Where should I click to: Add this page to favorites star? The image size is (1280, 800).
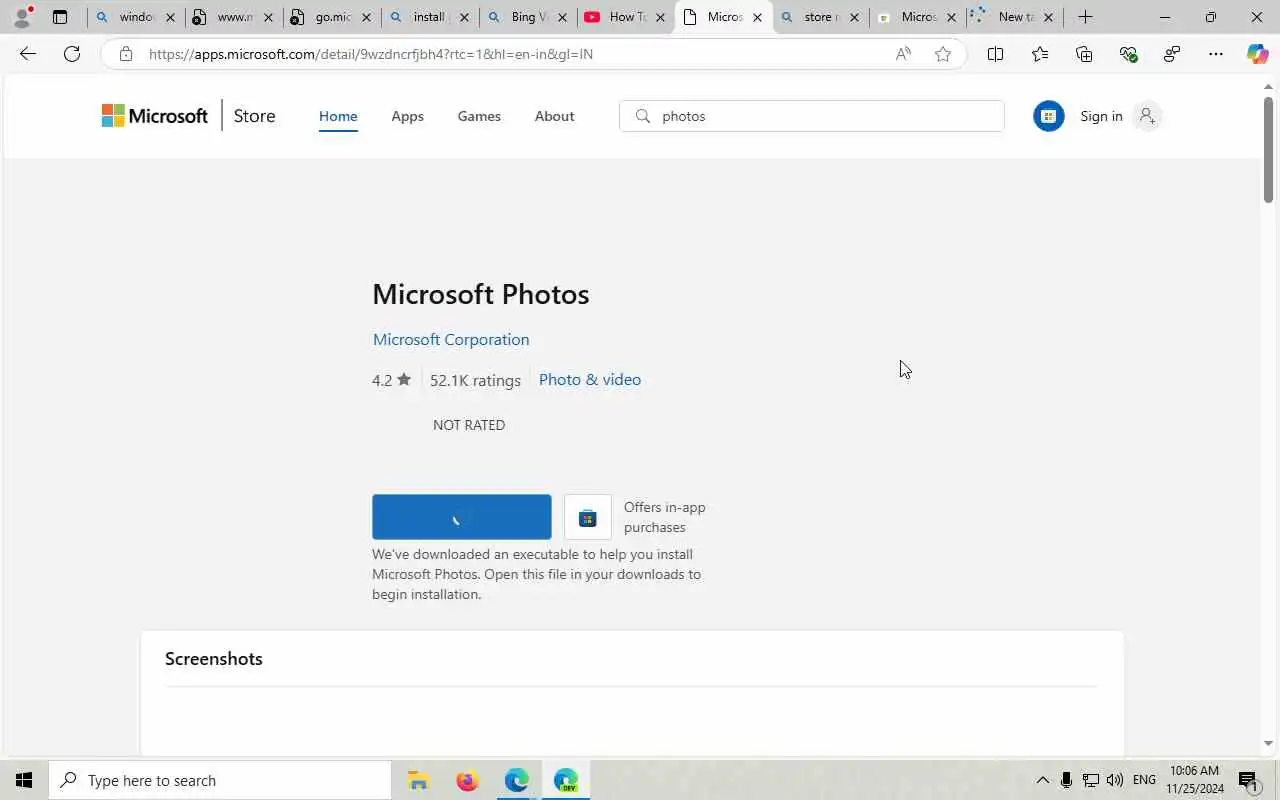coord(942,54)
